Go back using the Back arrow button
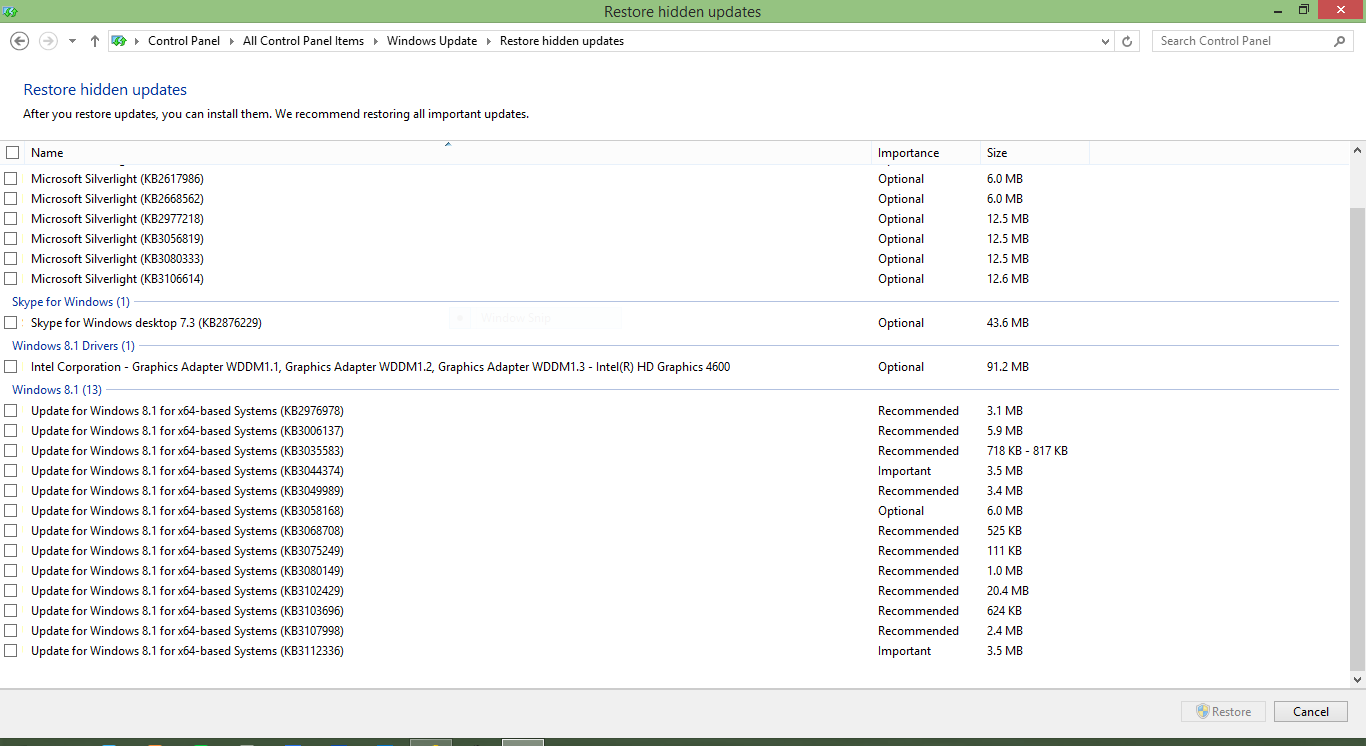 click(19, 41)
